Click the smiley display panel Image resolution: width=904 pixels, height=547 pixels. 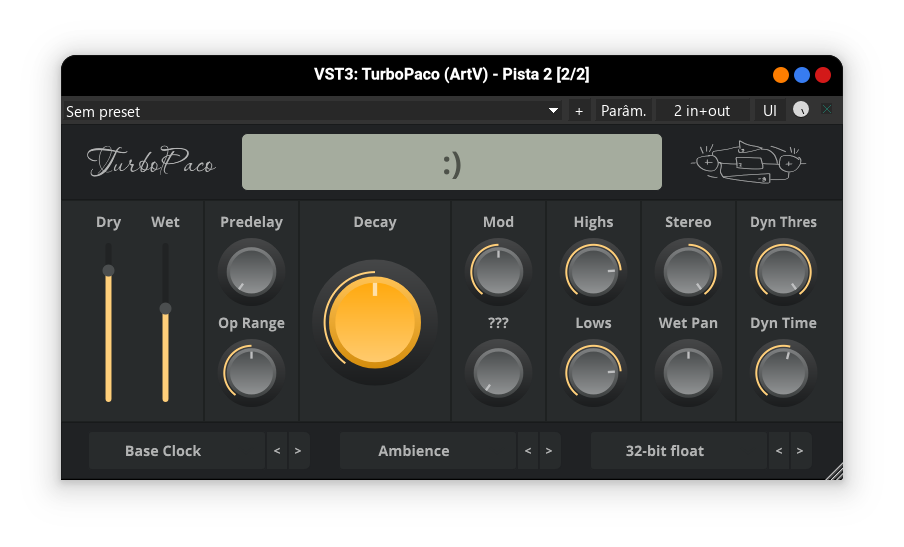click(451, 162)
